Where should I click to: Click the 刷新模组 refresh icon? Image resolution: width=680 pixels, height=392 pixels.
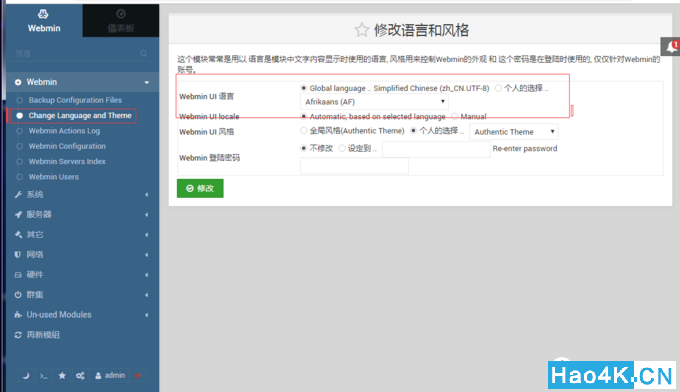pyautogui.click(x=18, y=335)
